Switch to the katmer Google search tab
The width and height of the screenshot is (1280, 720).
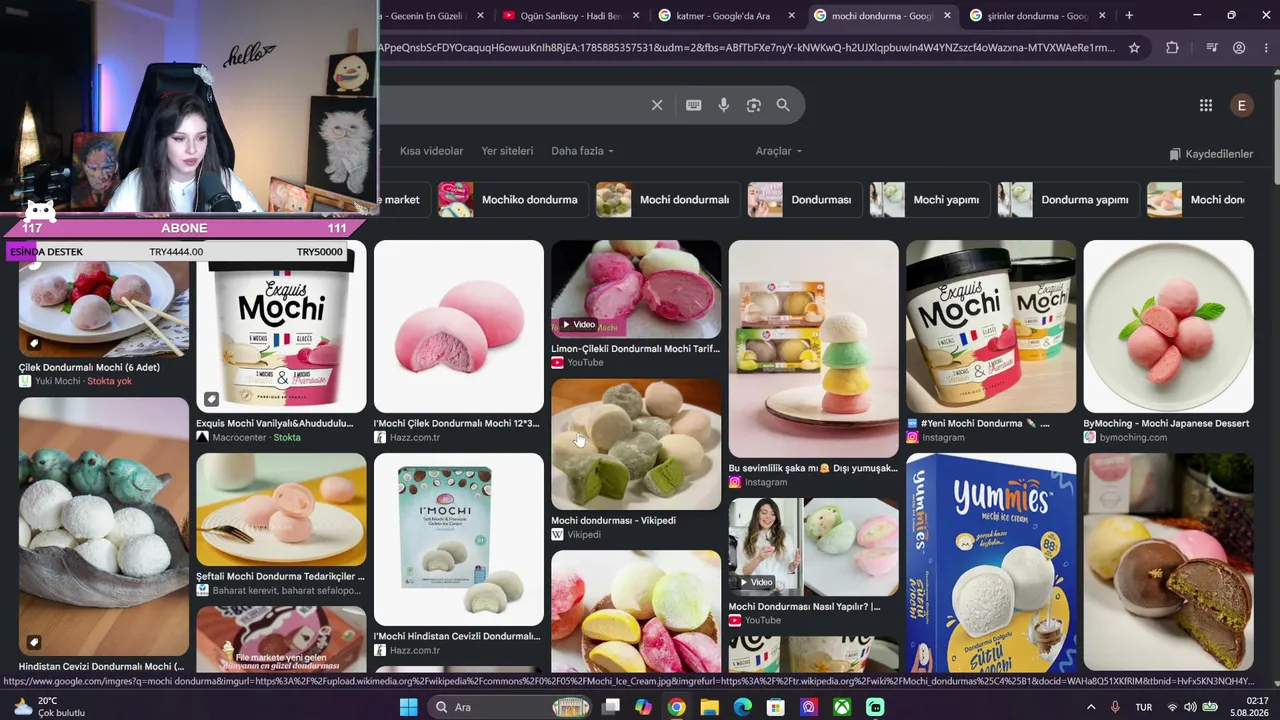pos(727,15)
